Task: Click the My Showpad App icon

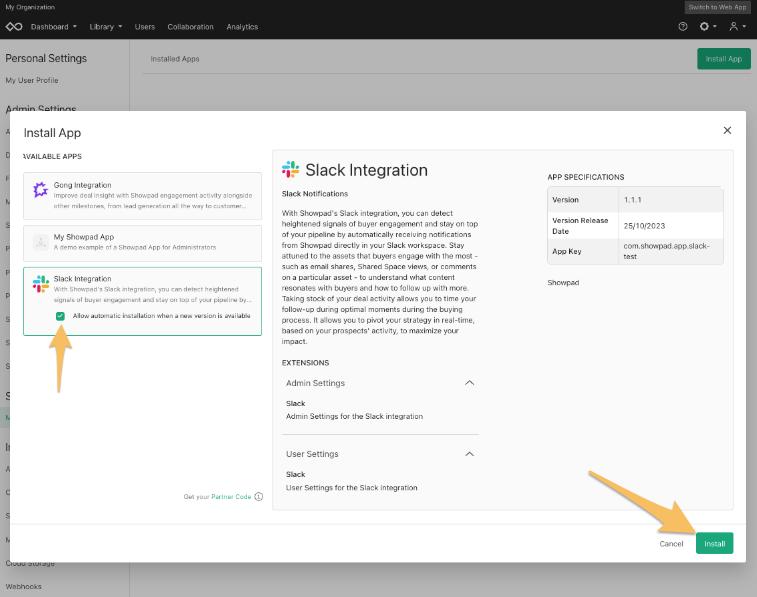Action: 41,242
